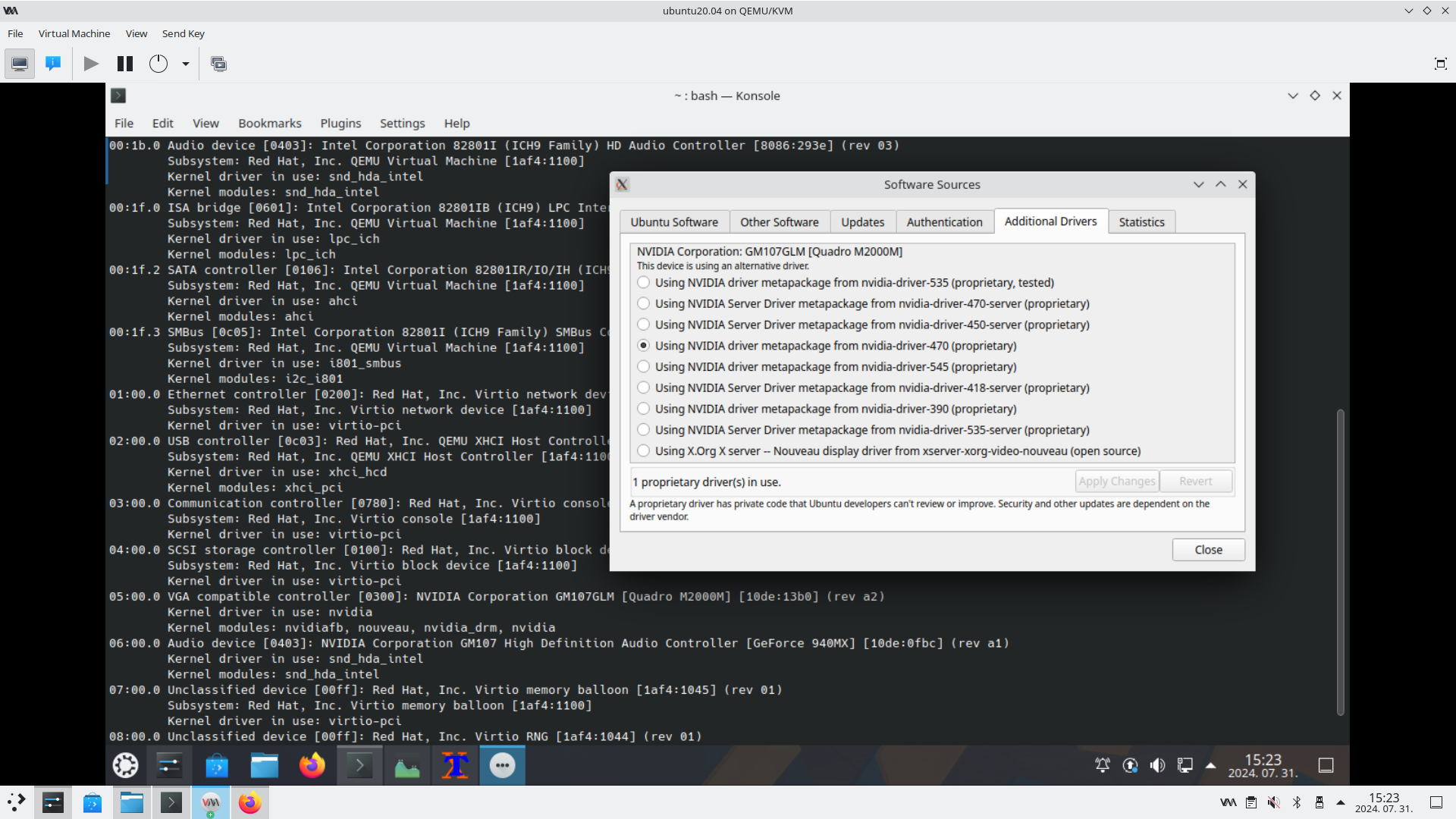Open the T-shaped app icon in guest taskbar

click(455, 765)
